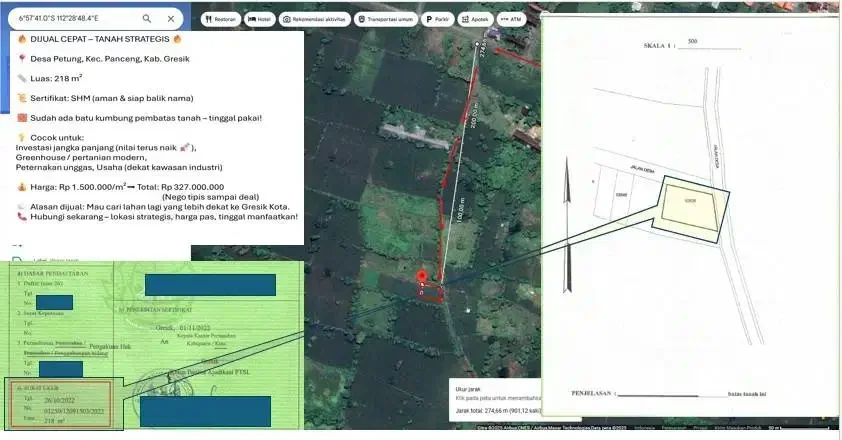Viewport: 842px width, 440px height.
Task: Click the Sertifikat: SHM line
Action: tap(105, 98)
